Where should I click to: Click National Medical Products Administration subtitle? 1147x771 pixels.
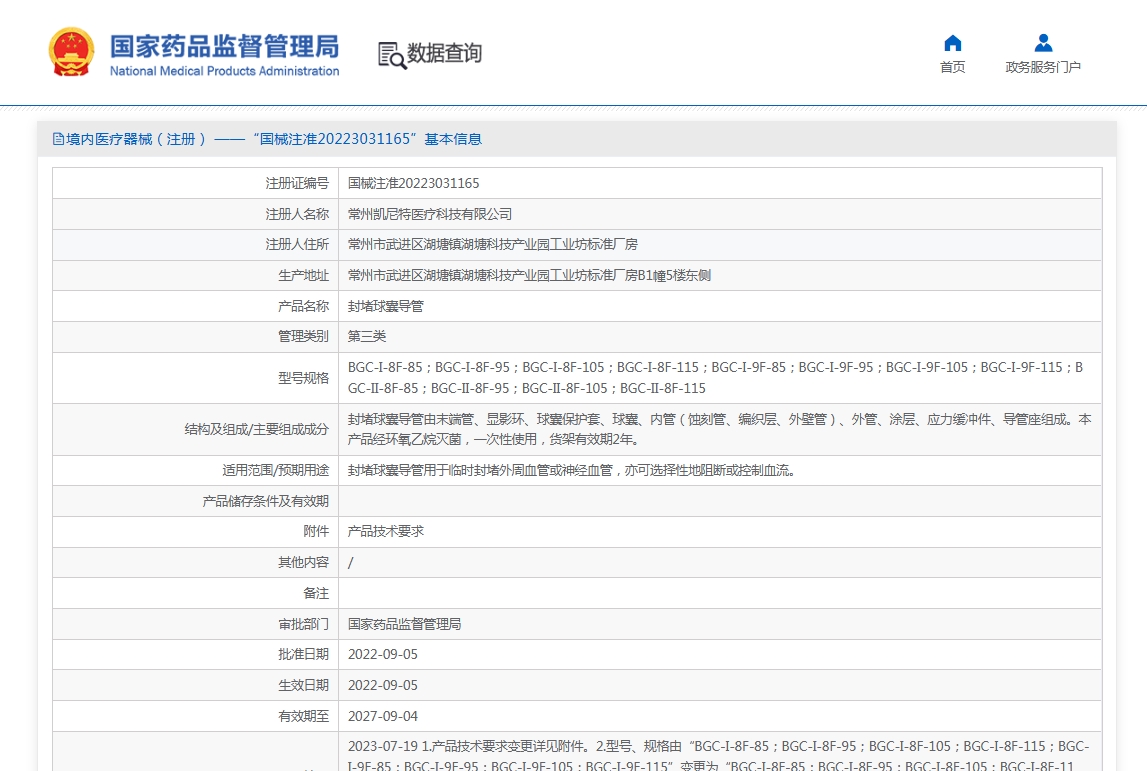point(225,71)
